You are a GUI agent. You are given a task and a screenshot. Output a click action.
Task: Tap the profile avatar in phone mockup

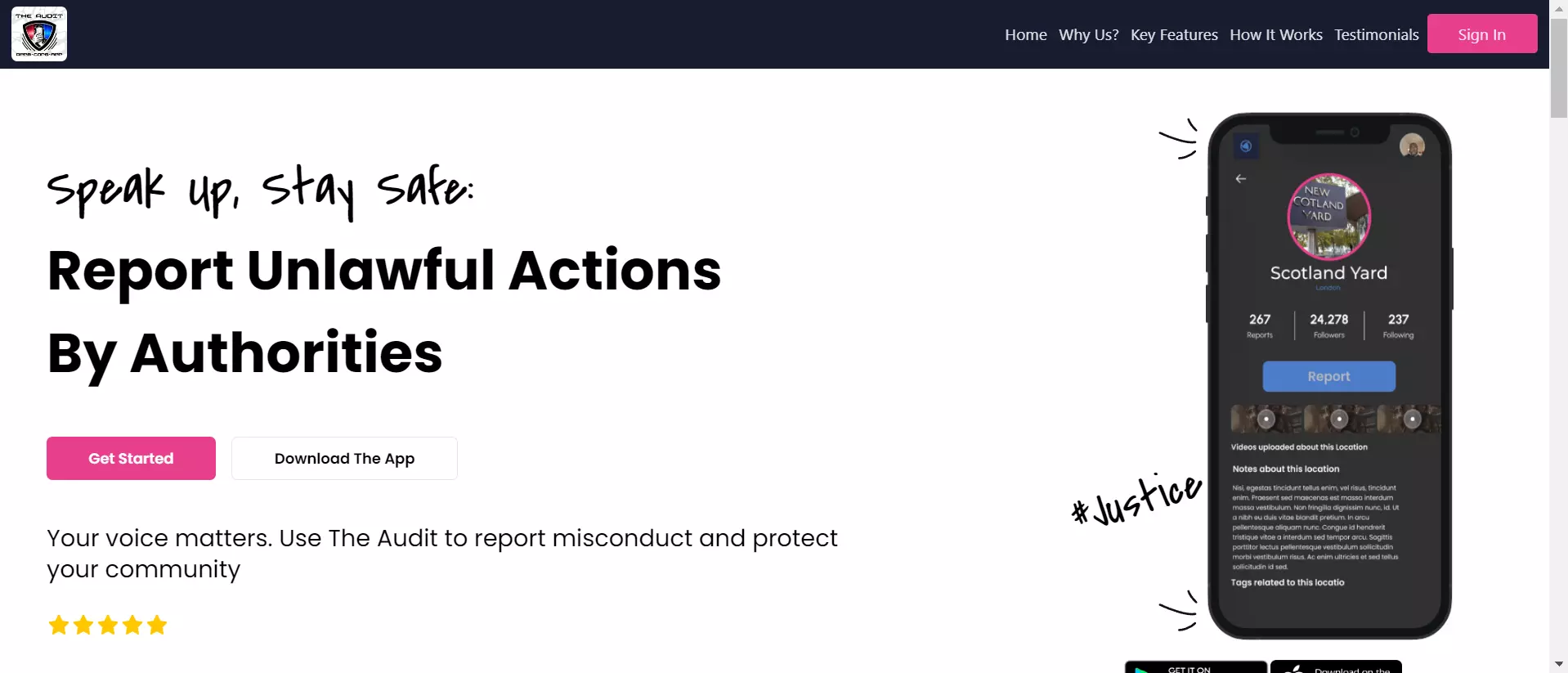1412,146
